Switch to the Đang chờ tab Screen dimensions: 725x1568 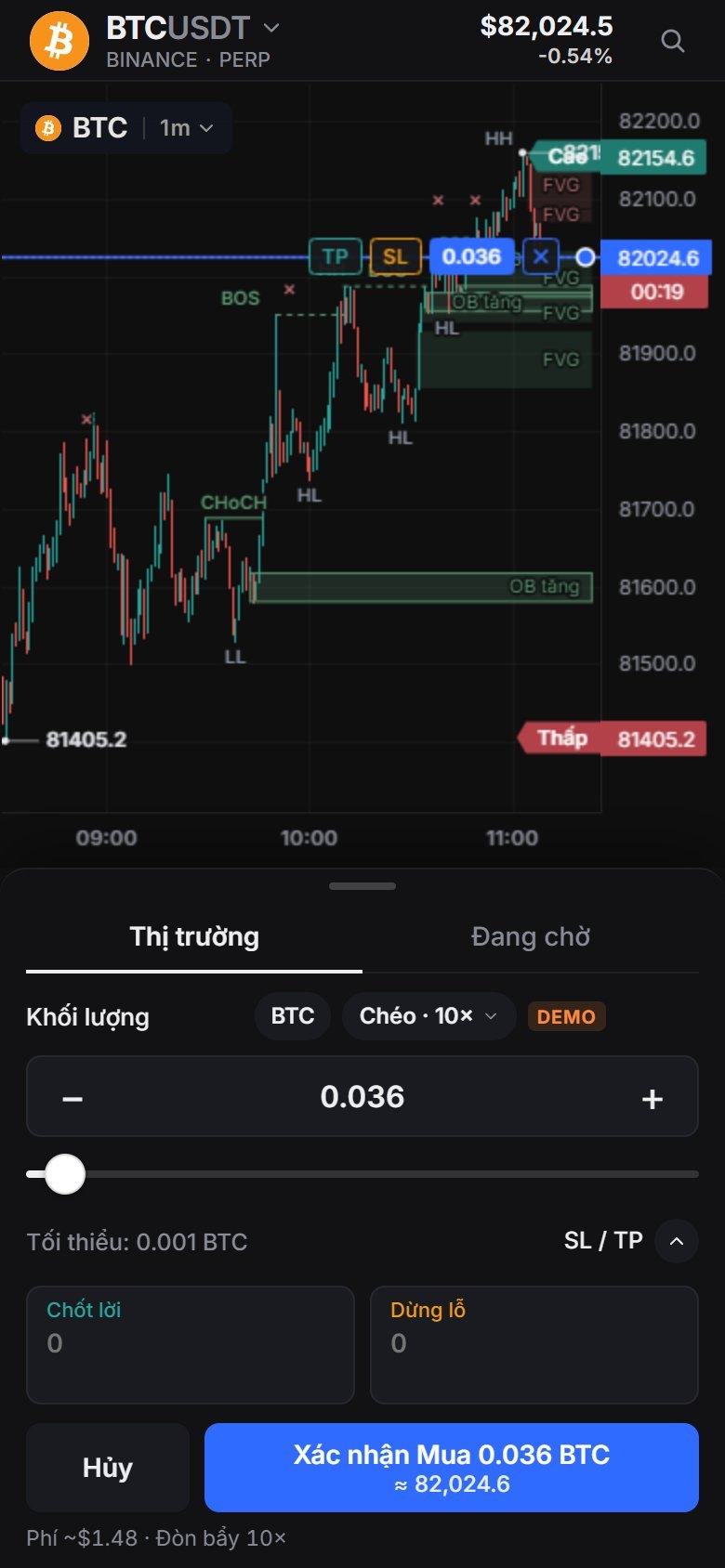tap(531, 936)
